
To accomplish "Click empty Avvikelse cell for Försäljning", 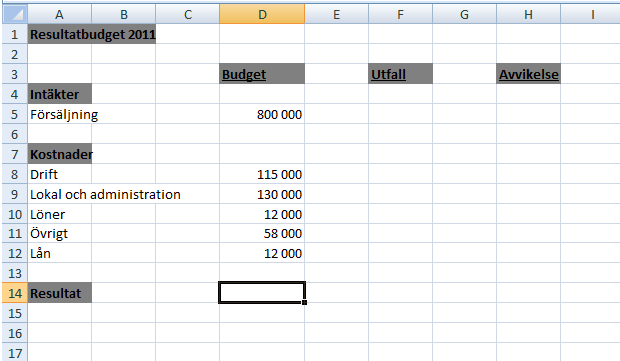I will pyautogui.click(x=529, y=114).
